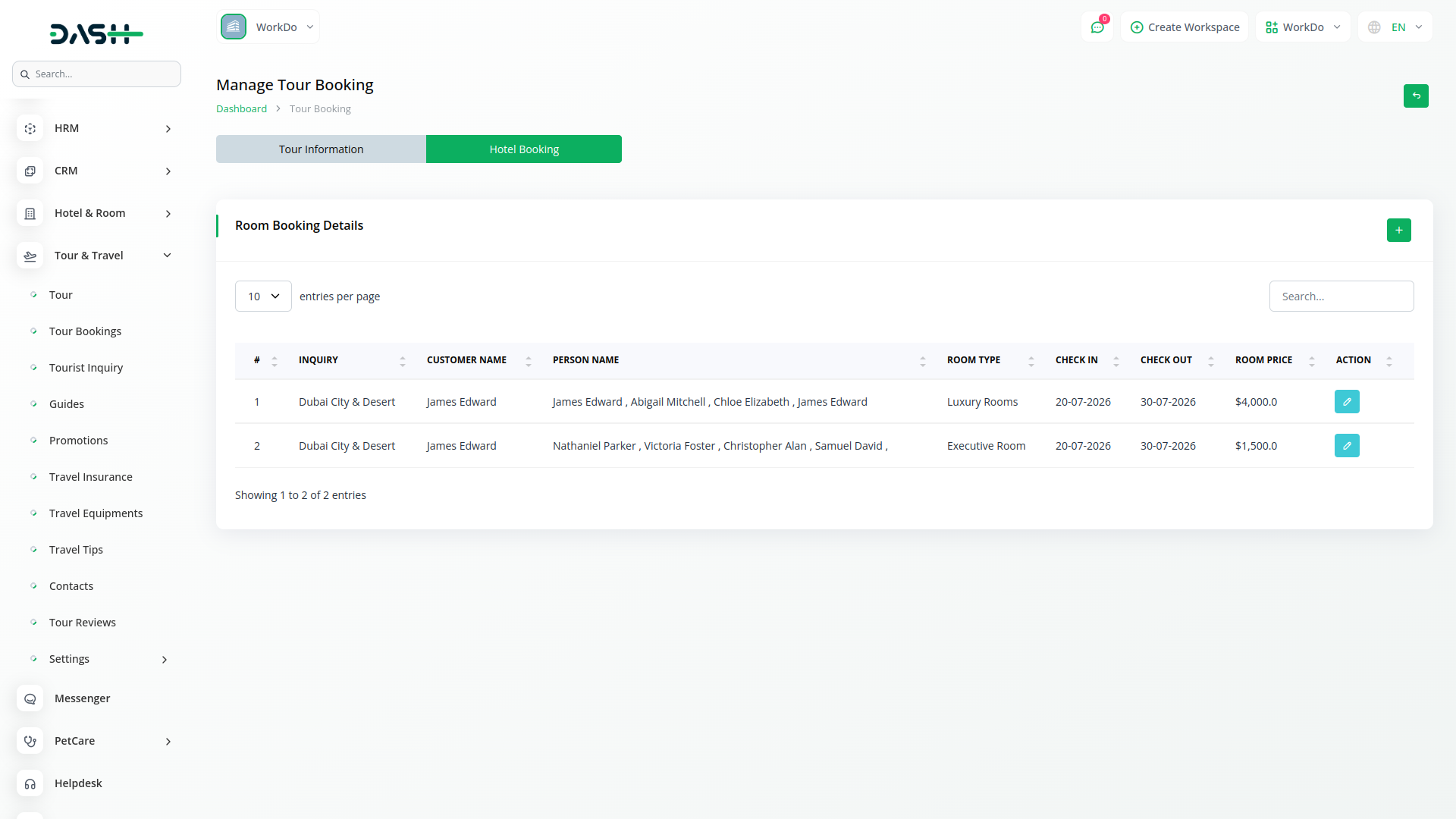Click the Helpdesk headset icon
The width and height of the screenshot is (1456, 819).
click(x=30, y=783)
